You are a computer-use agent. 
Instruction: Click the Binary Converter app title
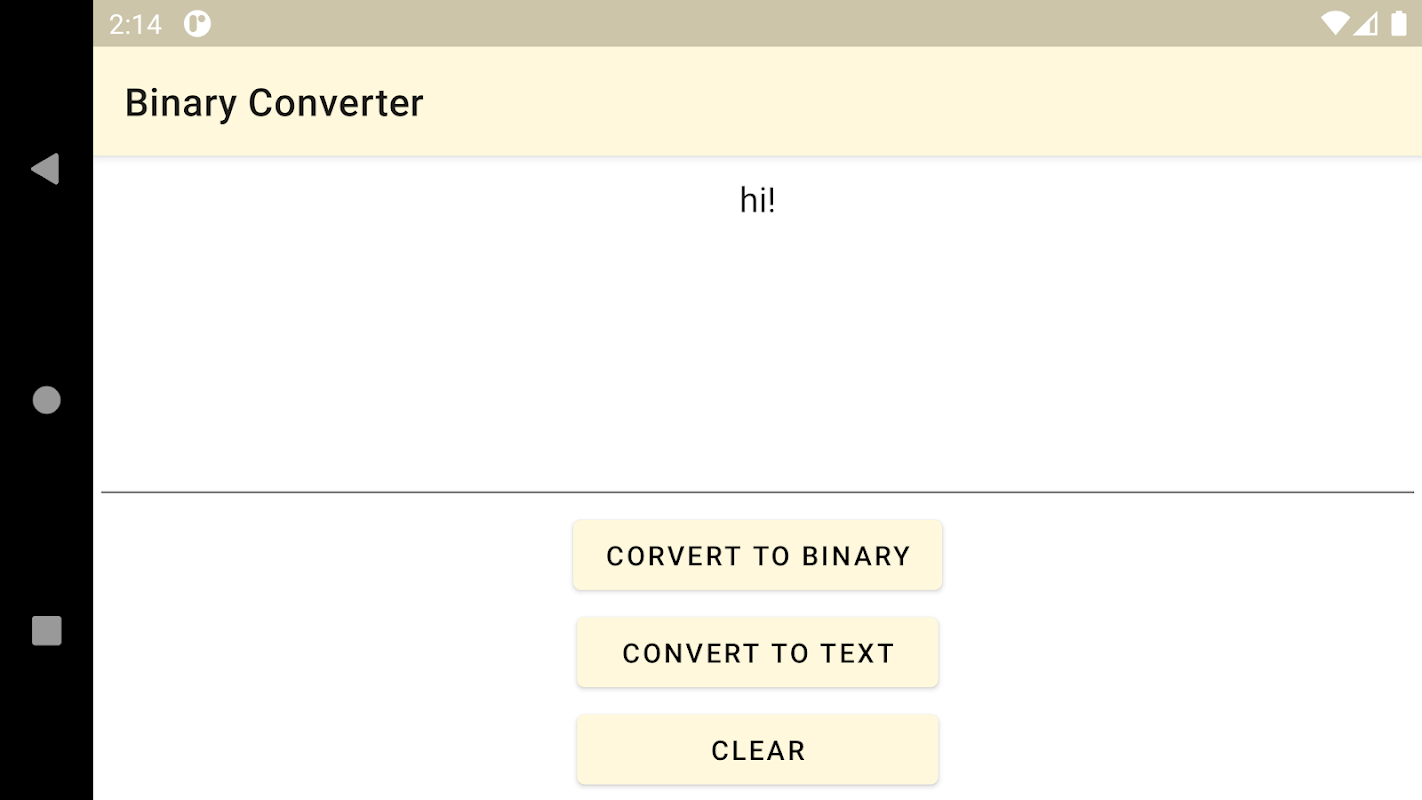(274, 103)
